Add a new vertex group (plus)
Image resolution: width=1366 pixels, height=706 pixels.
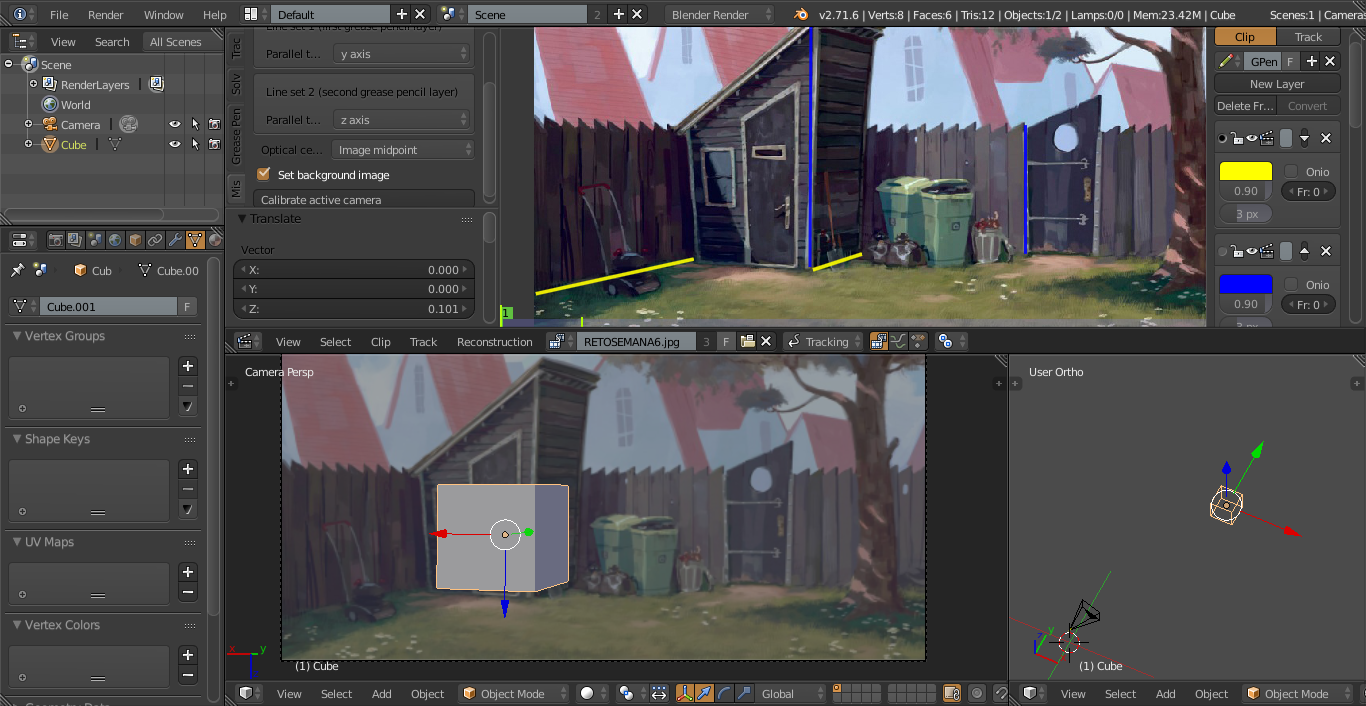pos(187,366)
